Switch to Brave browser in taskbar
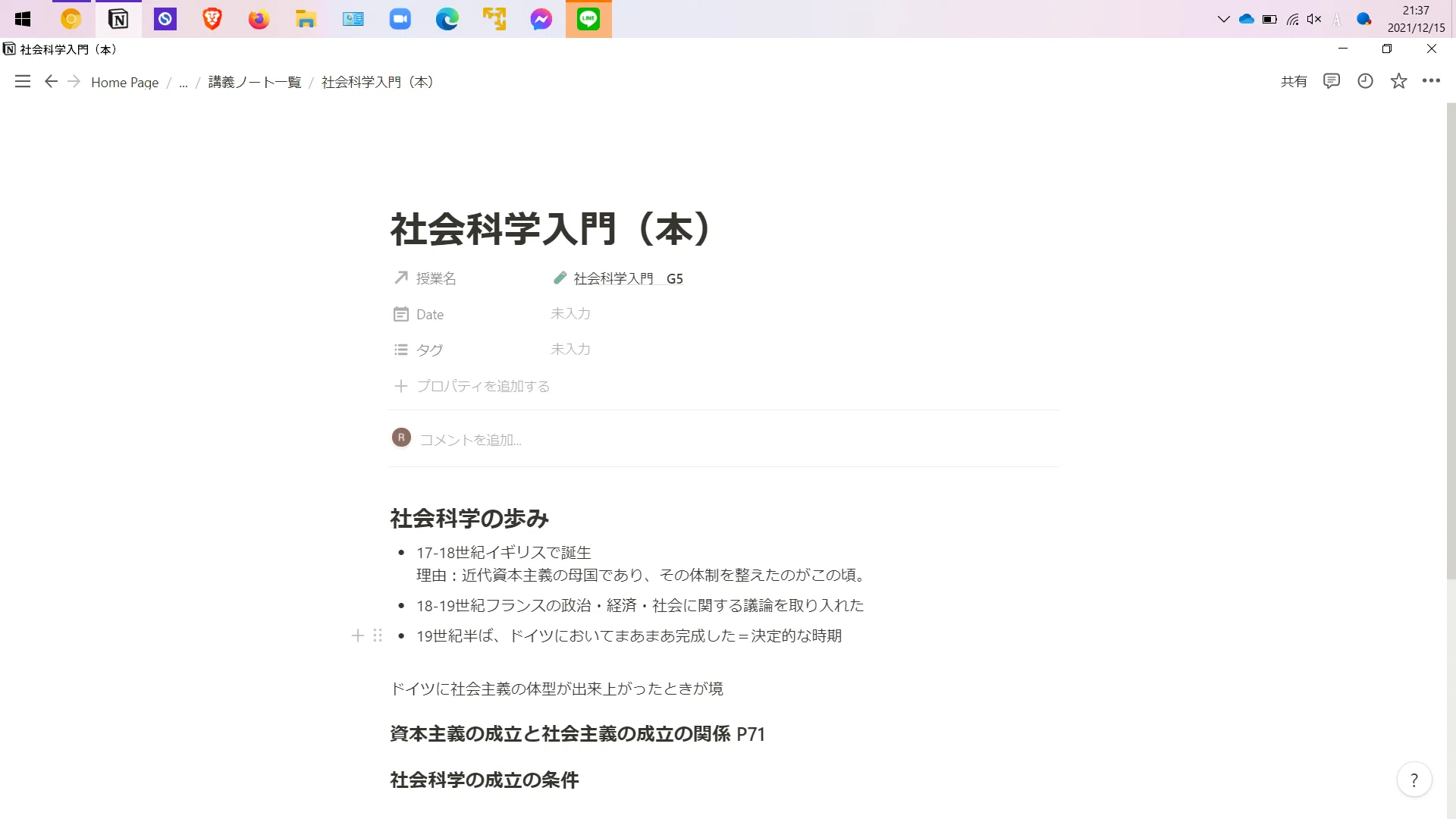 [212, 19]
